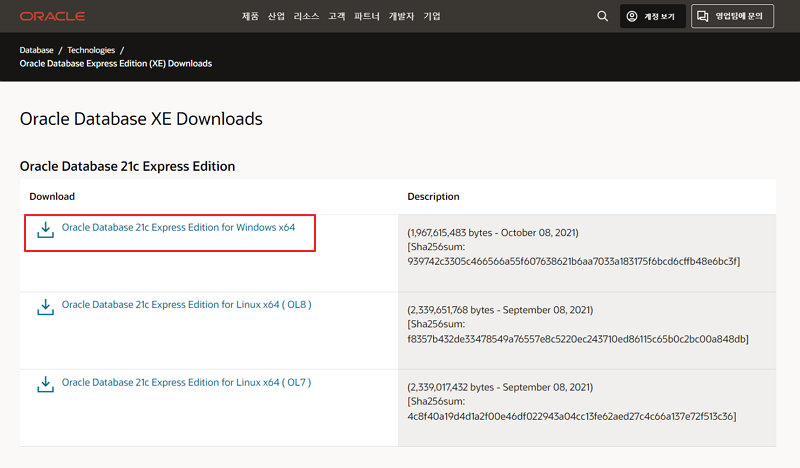Download Oracle Database 21c for Windows x64
Screen dimensions: 800x468
178,228
